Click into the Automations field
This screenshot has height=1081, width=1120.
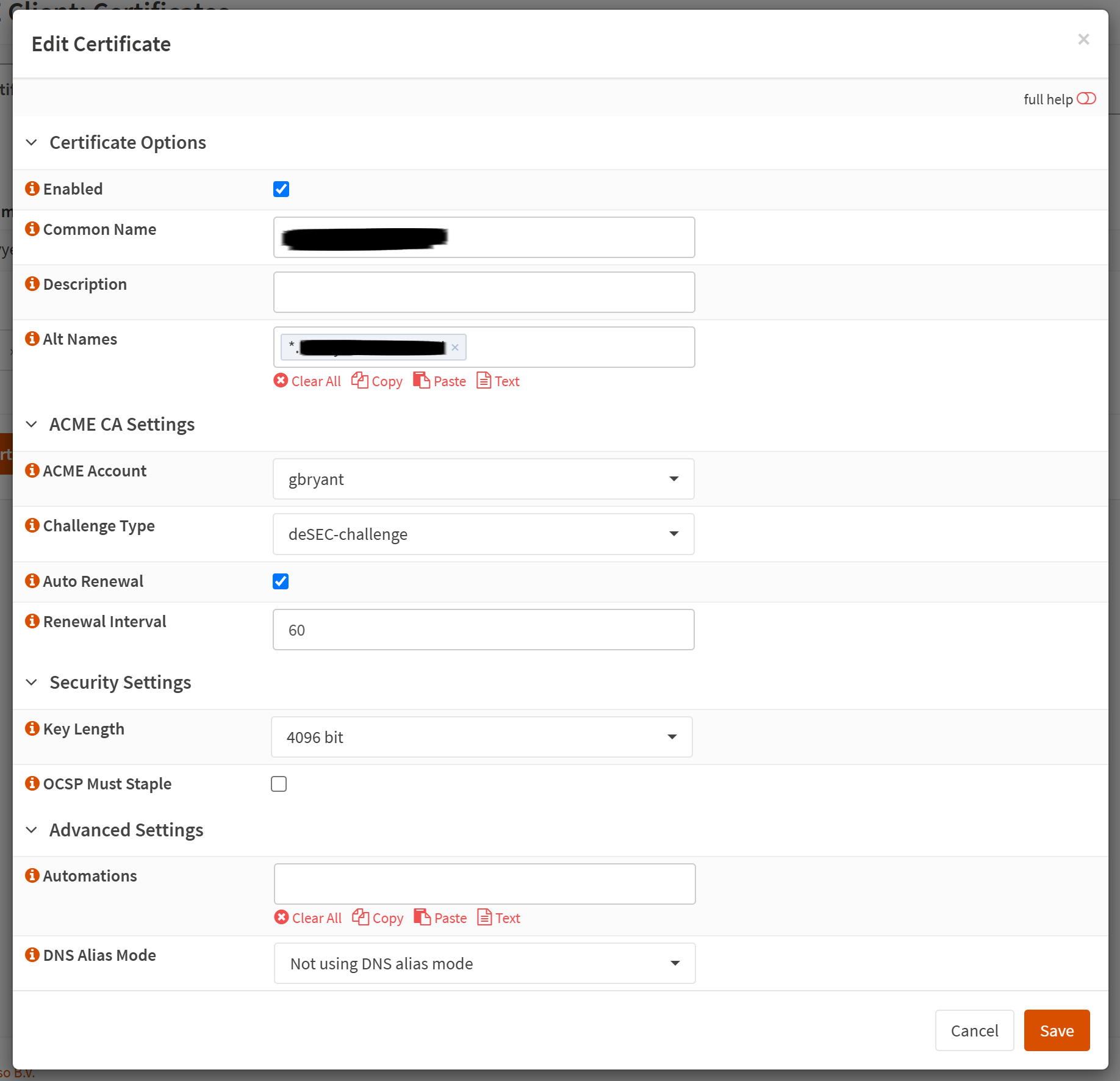[x=484, y=884]
